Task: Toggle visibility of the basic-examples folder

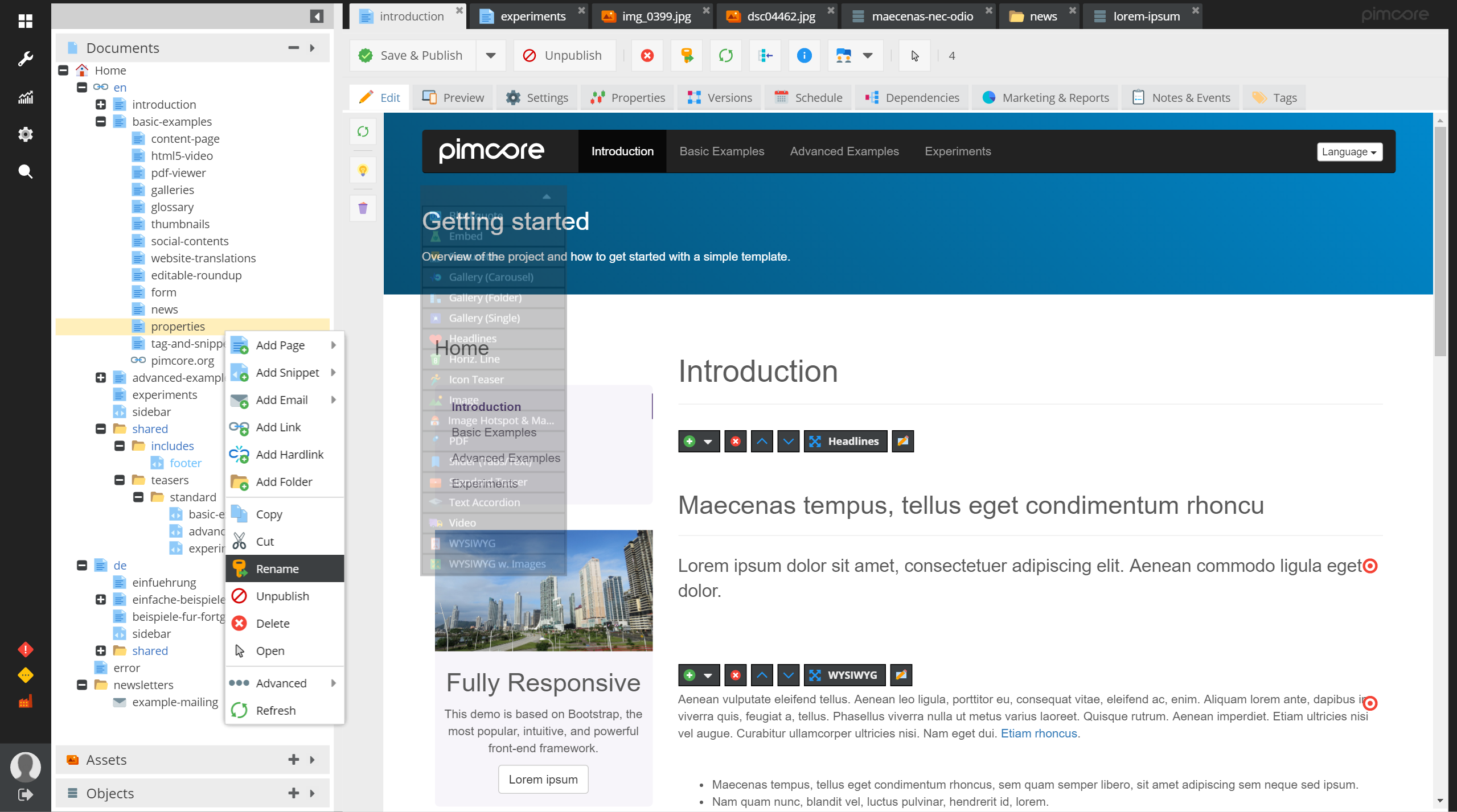Action: [100, 121]
